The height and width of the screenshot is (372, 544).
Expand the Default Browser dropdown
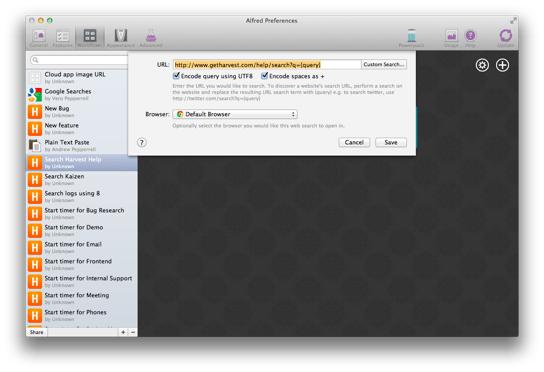[x=235, y=114]
